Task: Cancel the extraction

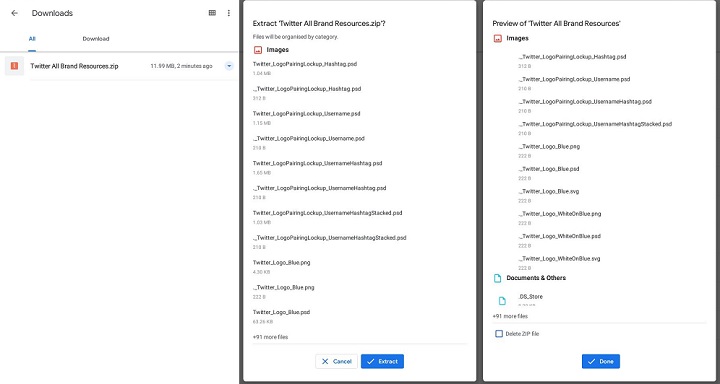Action: coord(336,361)
